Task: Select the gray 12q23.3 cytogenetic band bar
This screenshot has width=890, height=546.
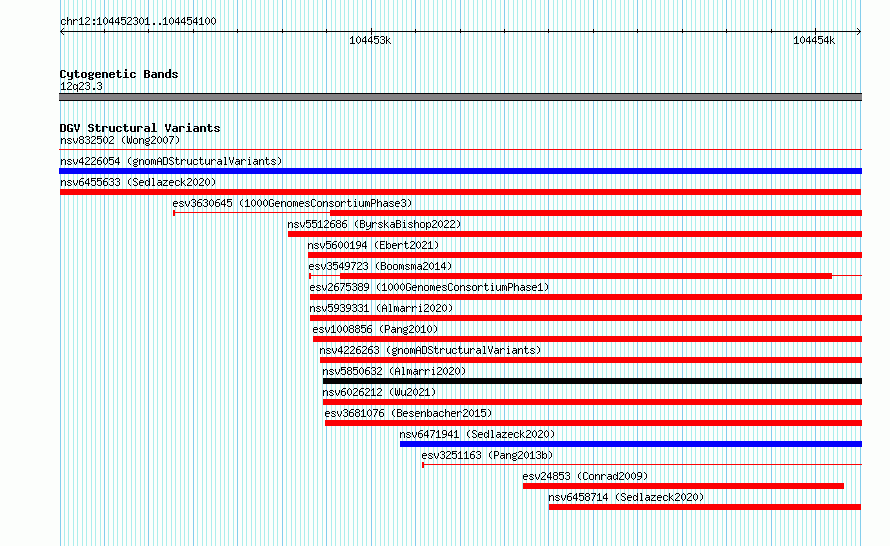Action: click(x=460, y=97)
